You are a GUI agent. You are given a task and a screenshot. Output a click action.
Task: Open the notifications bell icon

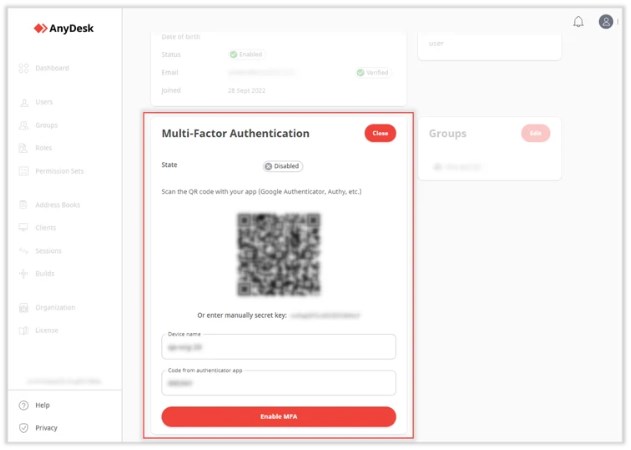578,21
